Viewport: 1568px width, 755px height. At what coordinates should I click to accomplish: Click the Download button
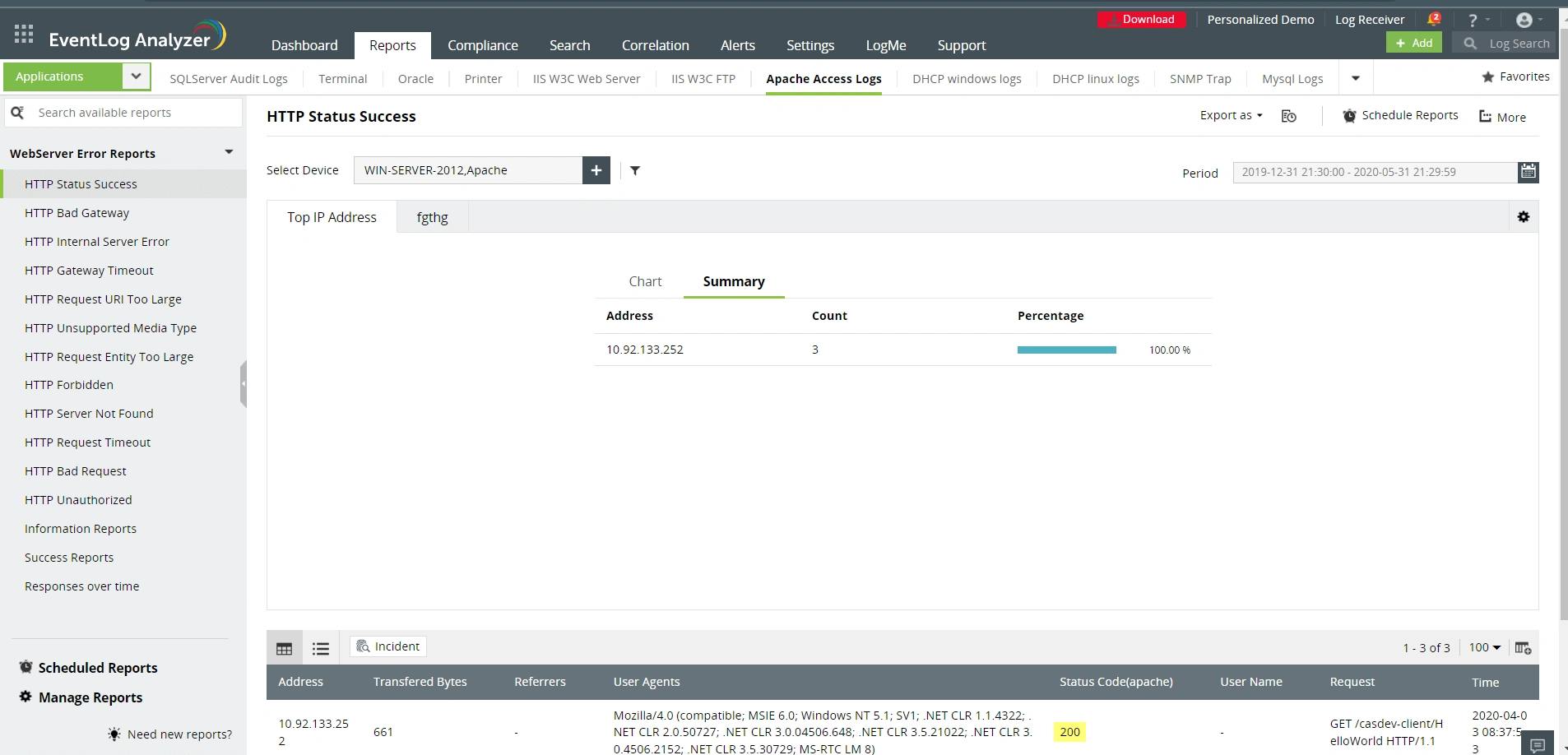(x=1142, y=19)
